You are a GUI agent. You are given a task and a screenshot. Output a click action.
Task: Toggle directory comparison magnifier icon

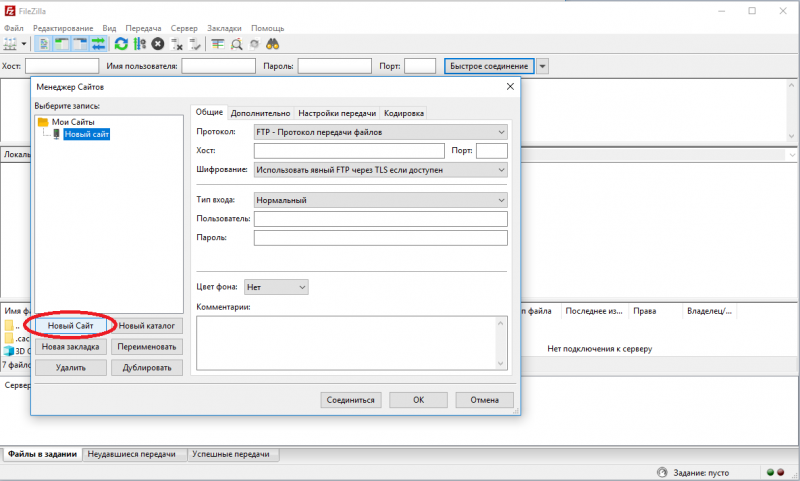236,44
